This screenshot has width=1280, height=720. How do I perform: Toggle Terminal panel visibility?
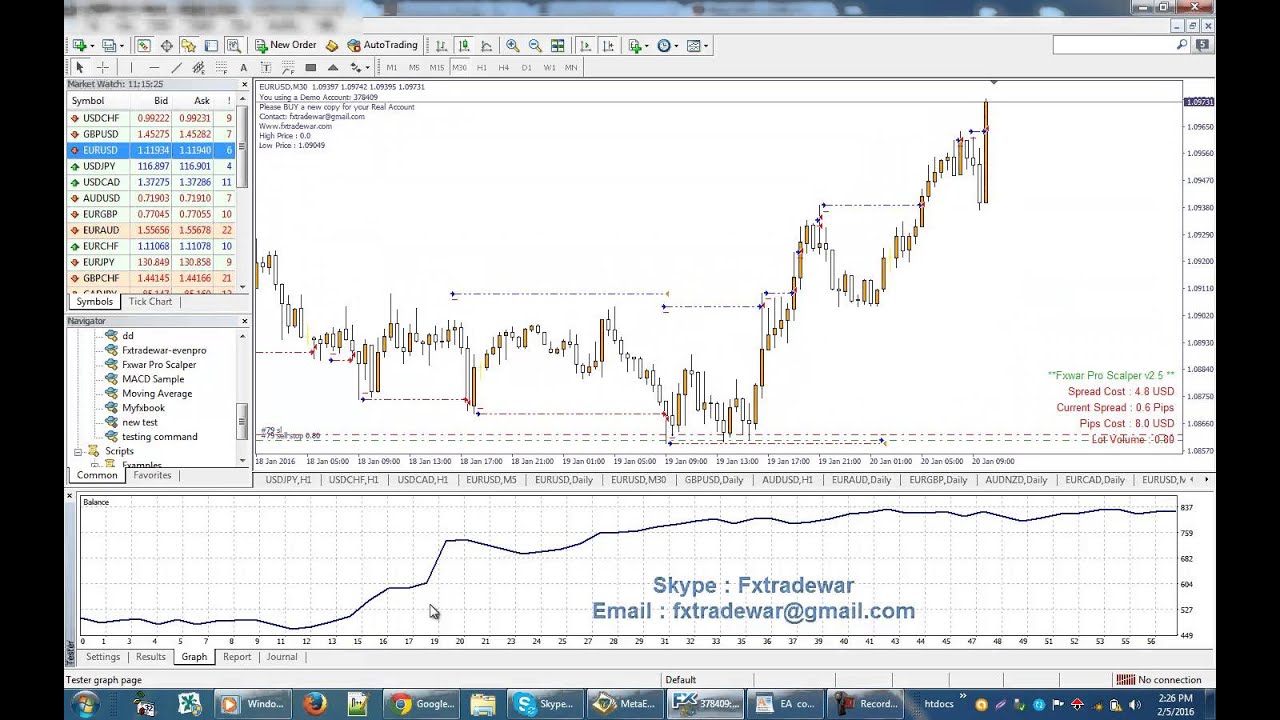tap(211, 45)
